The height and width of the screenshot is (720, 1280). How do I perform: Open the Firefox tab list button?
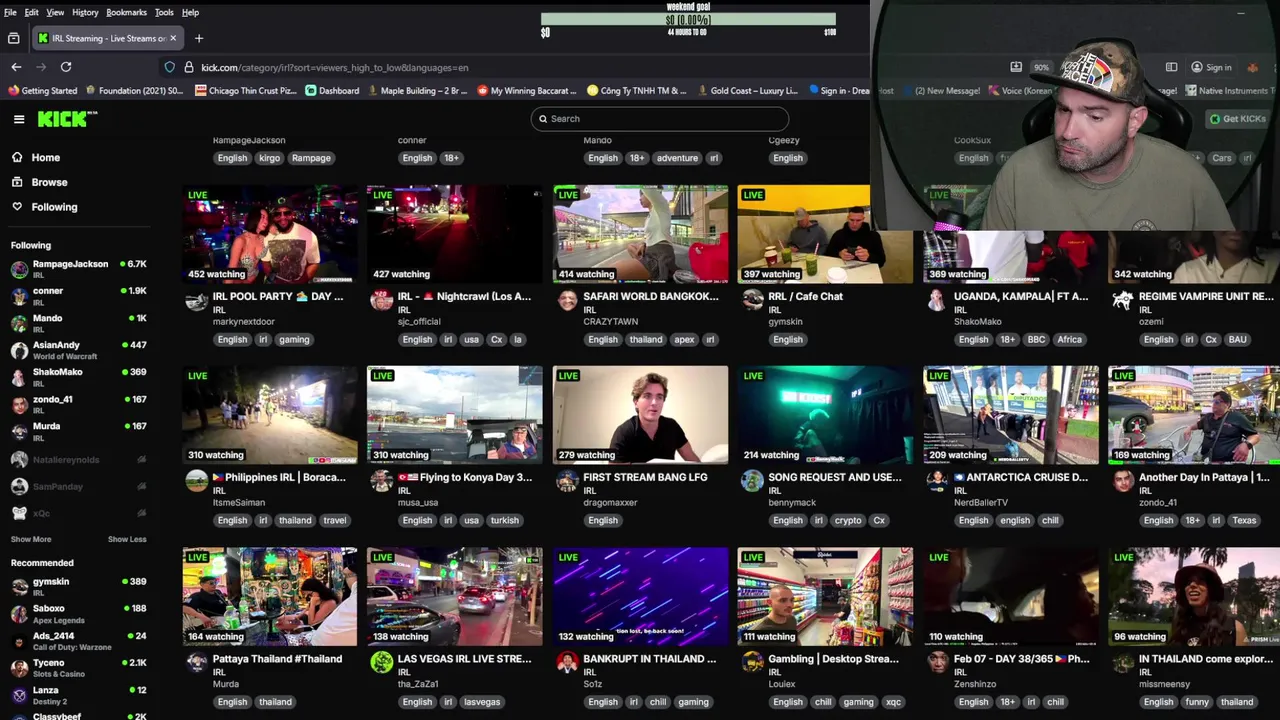pyautogui.click(x=13, y=38)
